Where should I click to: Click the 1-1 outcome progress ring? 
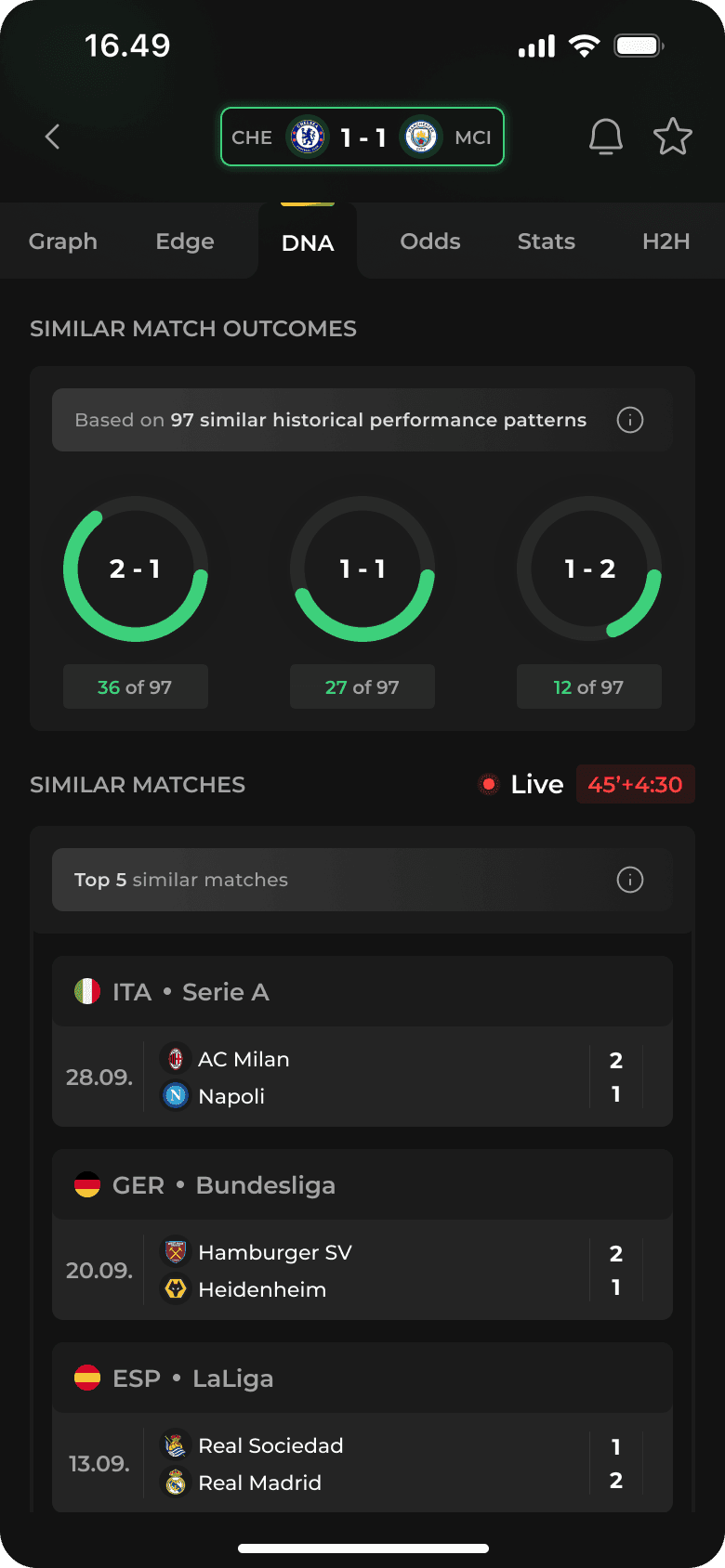362,570
